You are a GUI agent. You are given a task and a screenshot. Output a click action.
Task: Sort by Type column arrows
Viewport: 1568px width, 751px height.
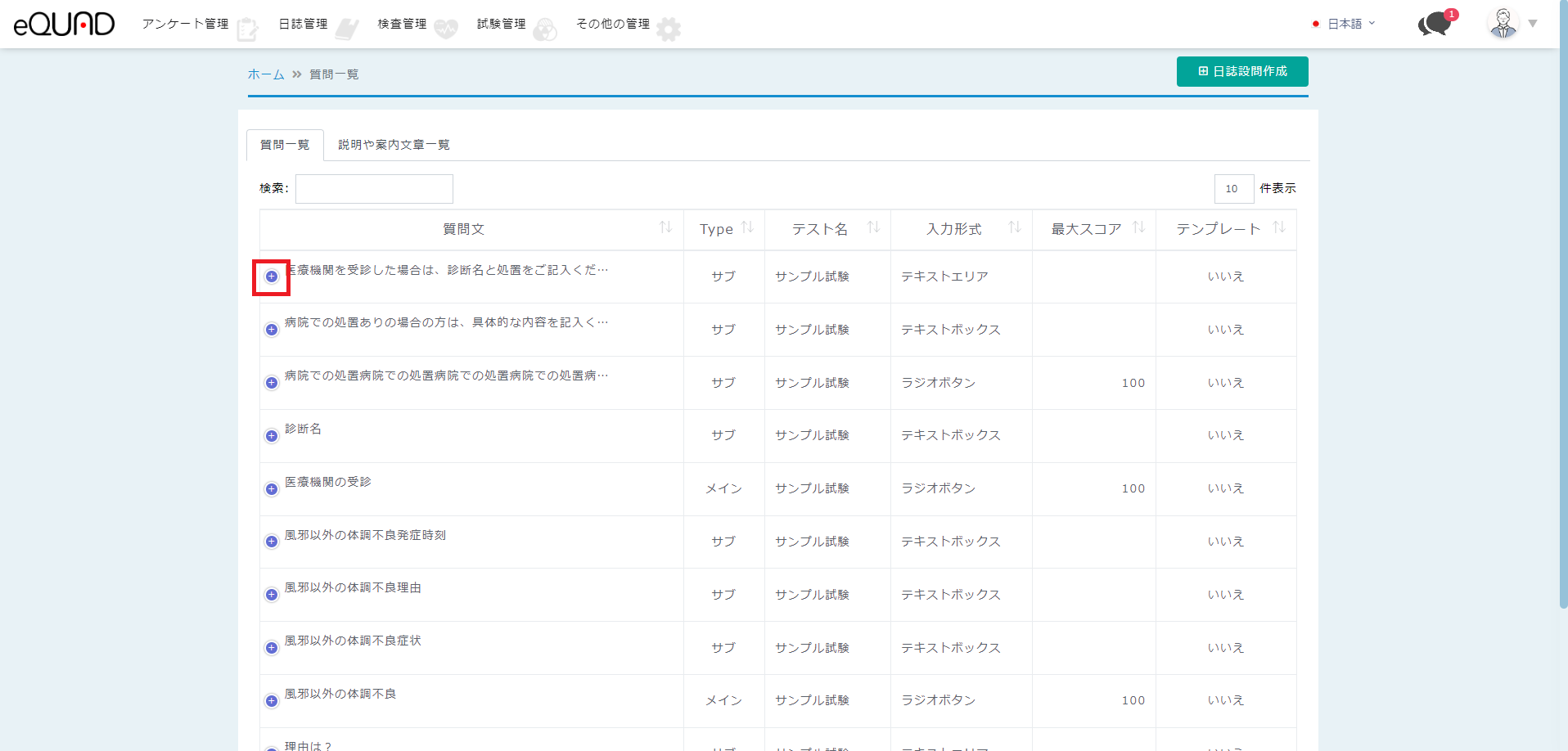click(747, 227)
